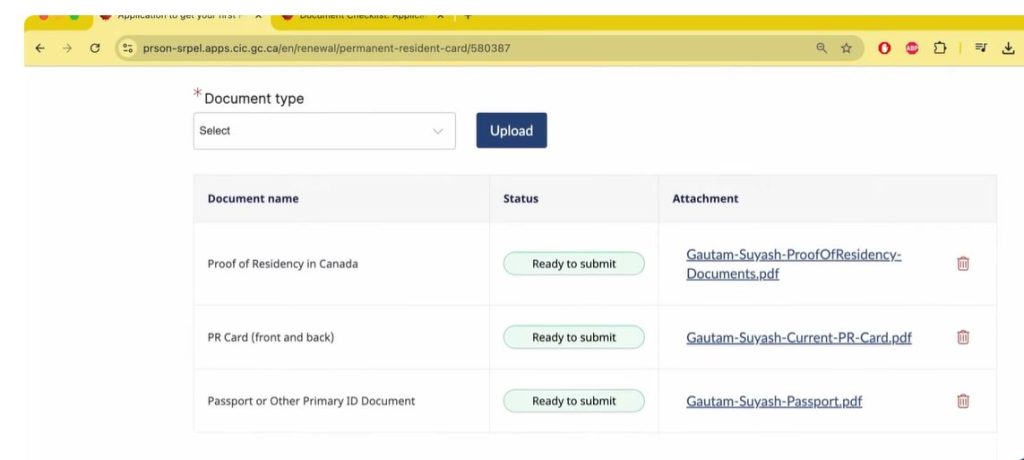Close the Document Checklist tab
This screenshot has width=1024, height=460.
point(440,16)
